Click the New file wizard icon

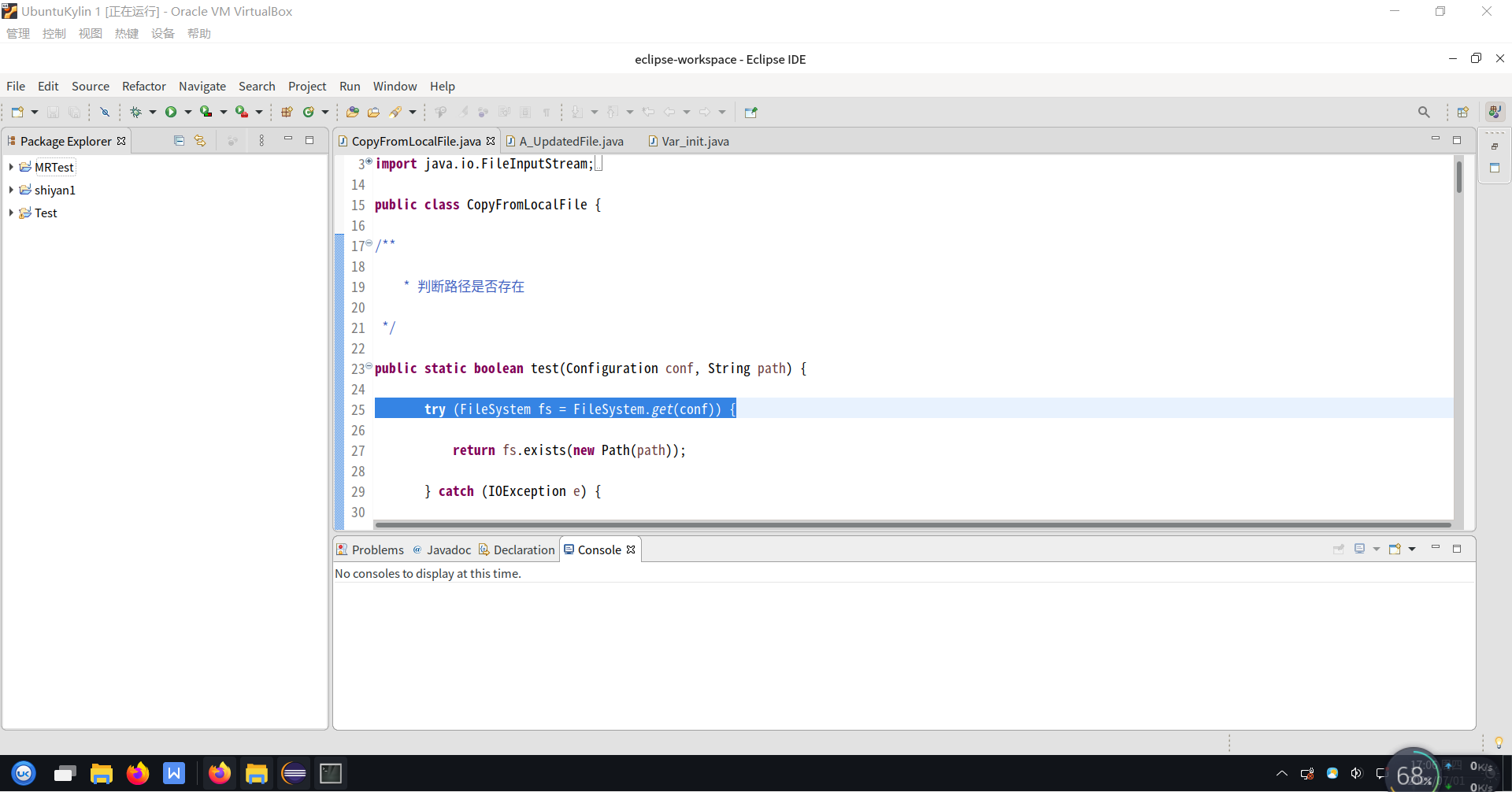(17, 112)
